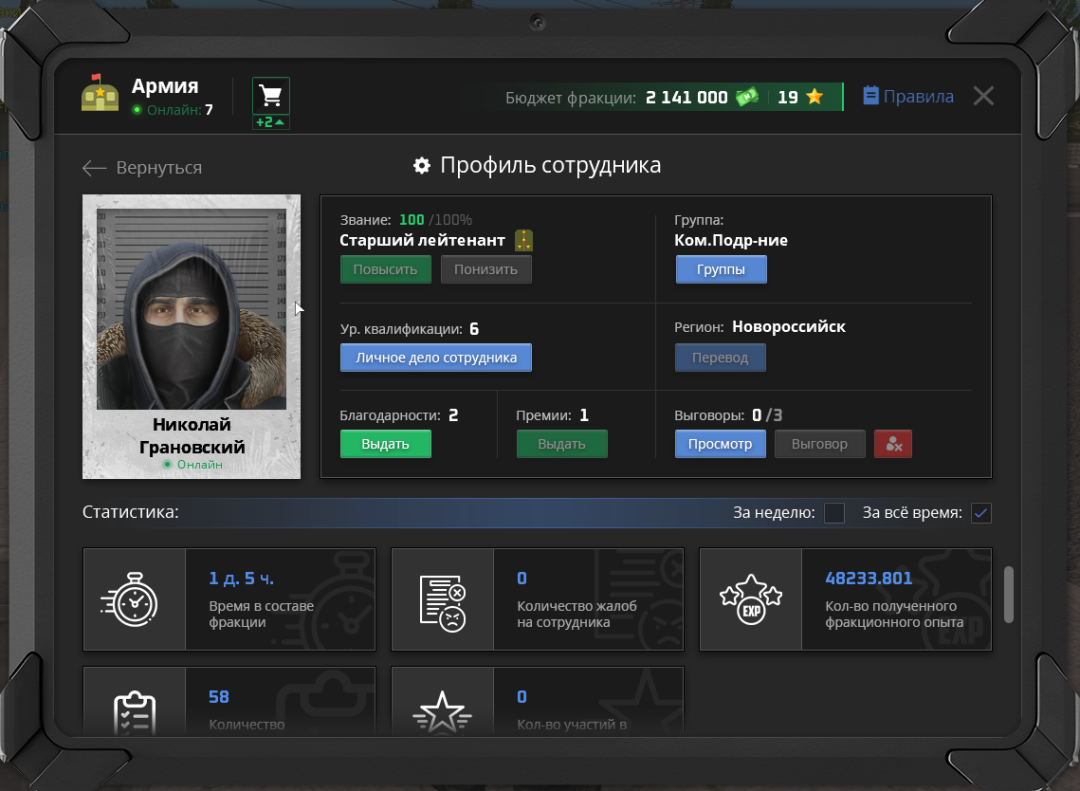1080x791 pixels.
Task: Click the faction budget money icon
Action: [x=747, y=97]
